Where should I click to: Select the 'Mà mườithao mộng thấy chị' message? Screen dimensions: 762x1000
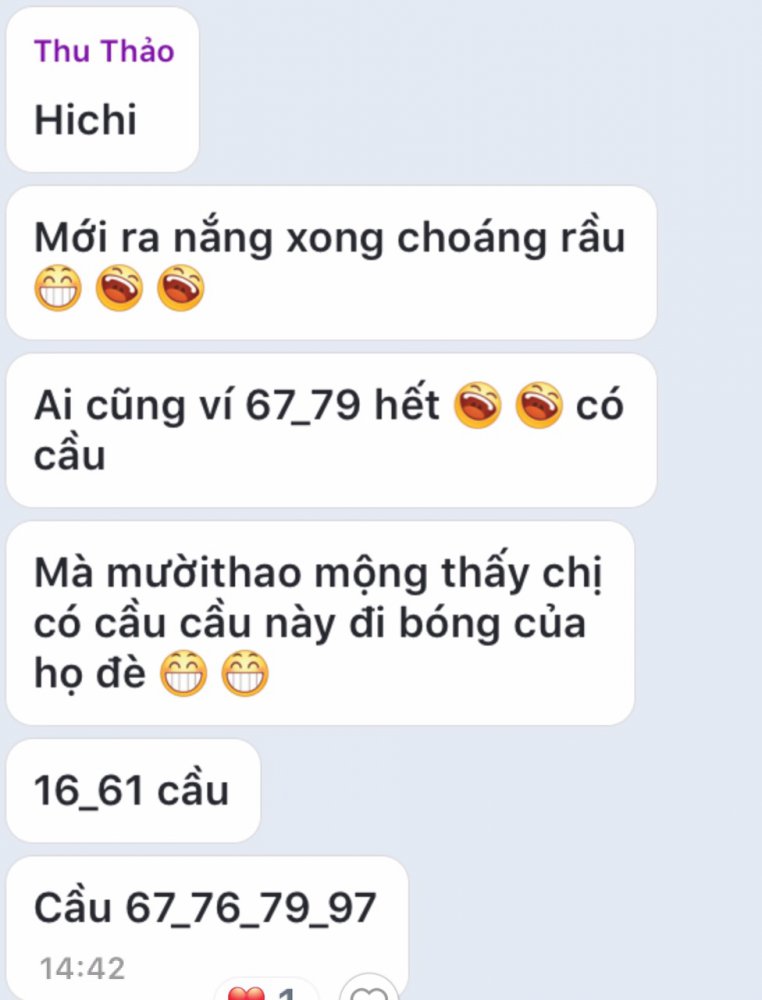[x=320, y=623]
